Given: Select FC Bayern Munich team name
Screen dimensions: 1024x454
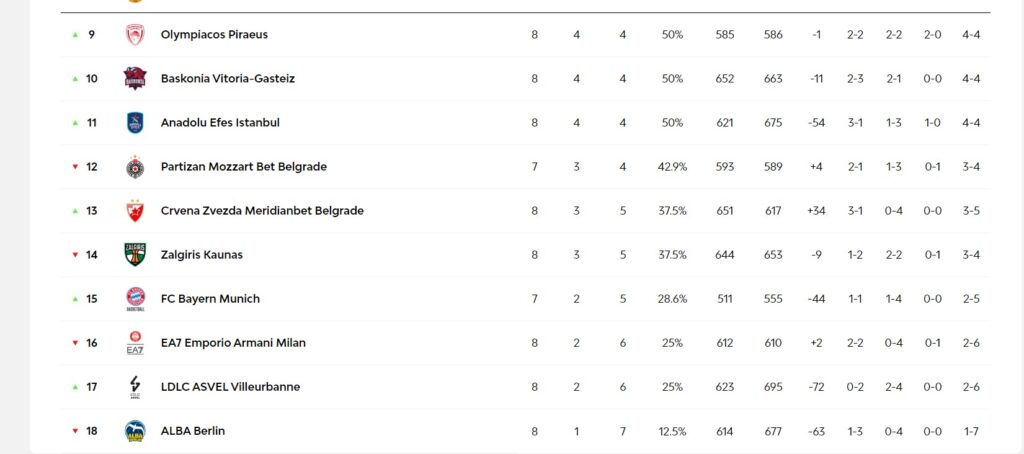Looking at the screenshot, I should coord(210,299).
